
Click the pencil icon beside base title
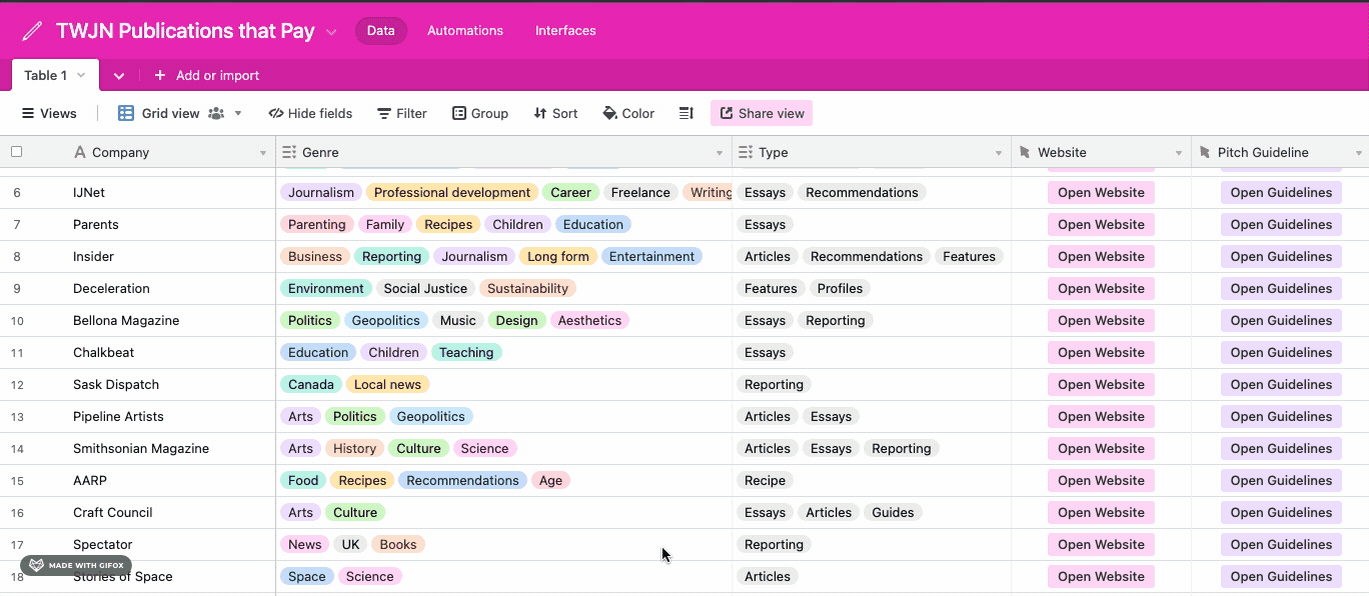pyautogui.click(x=32, y=31)
